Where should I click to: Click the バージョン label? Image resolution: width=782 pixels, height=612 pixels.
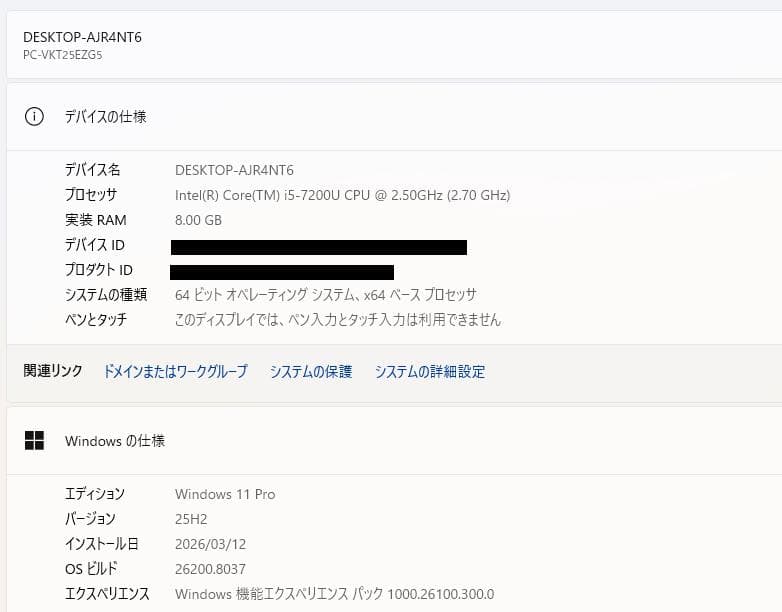pos(90,519)
